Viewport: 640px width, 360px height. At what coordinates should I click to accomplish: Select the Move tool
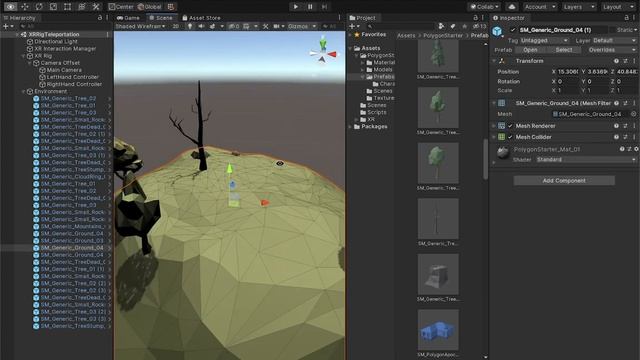tap(25, 7)
